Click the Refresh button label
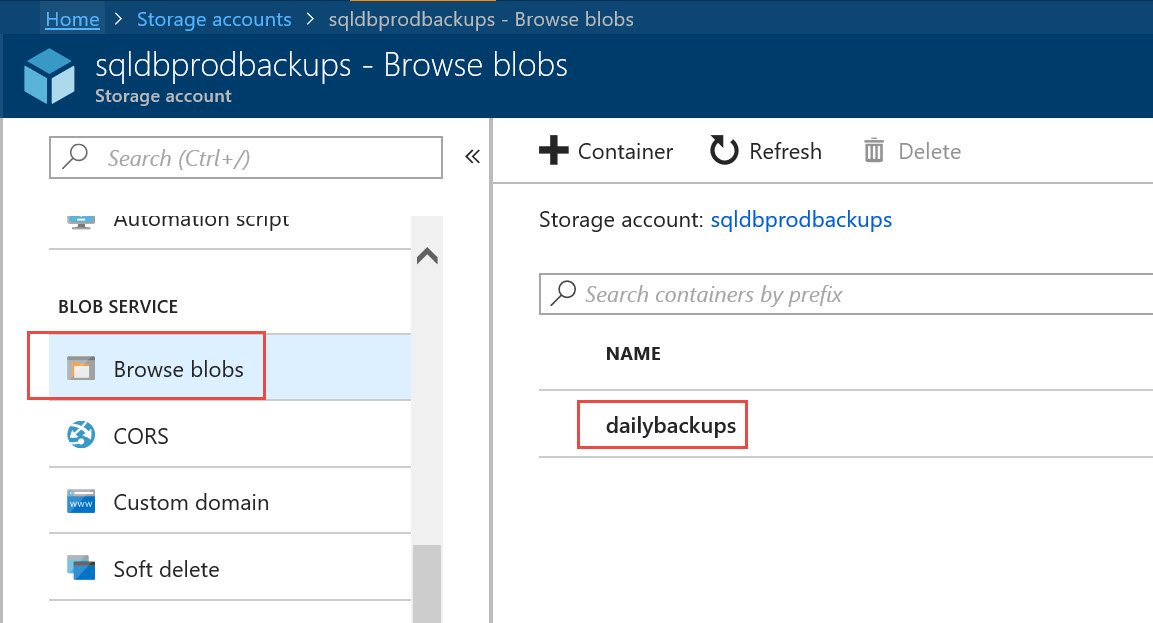Screen dimensions: 1153x623 785,152
